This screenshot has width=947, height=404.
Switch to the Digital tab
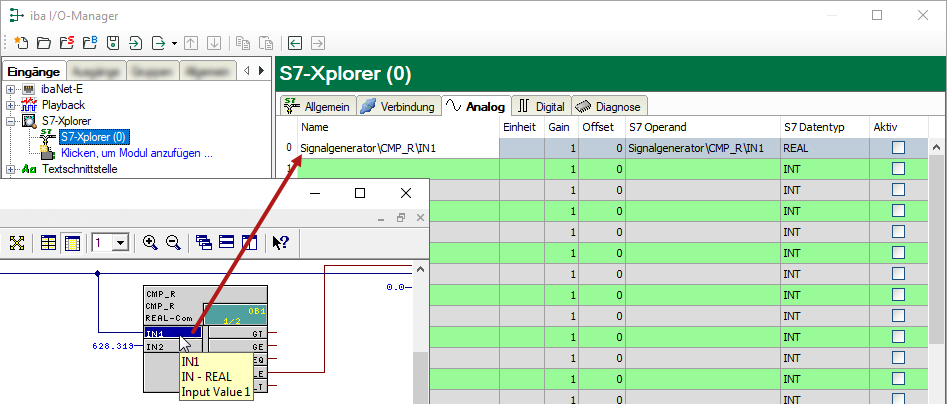click(541, 106)
